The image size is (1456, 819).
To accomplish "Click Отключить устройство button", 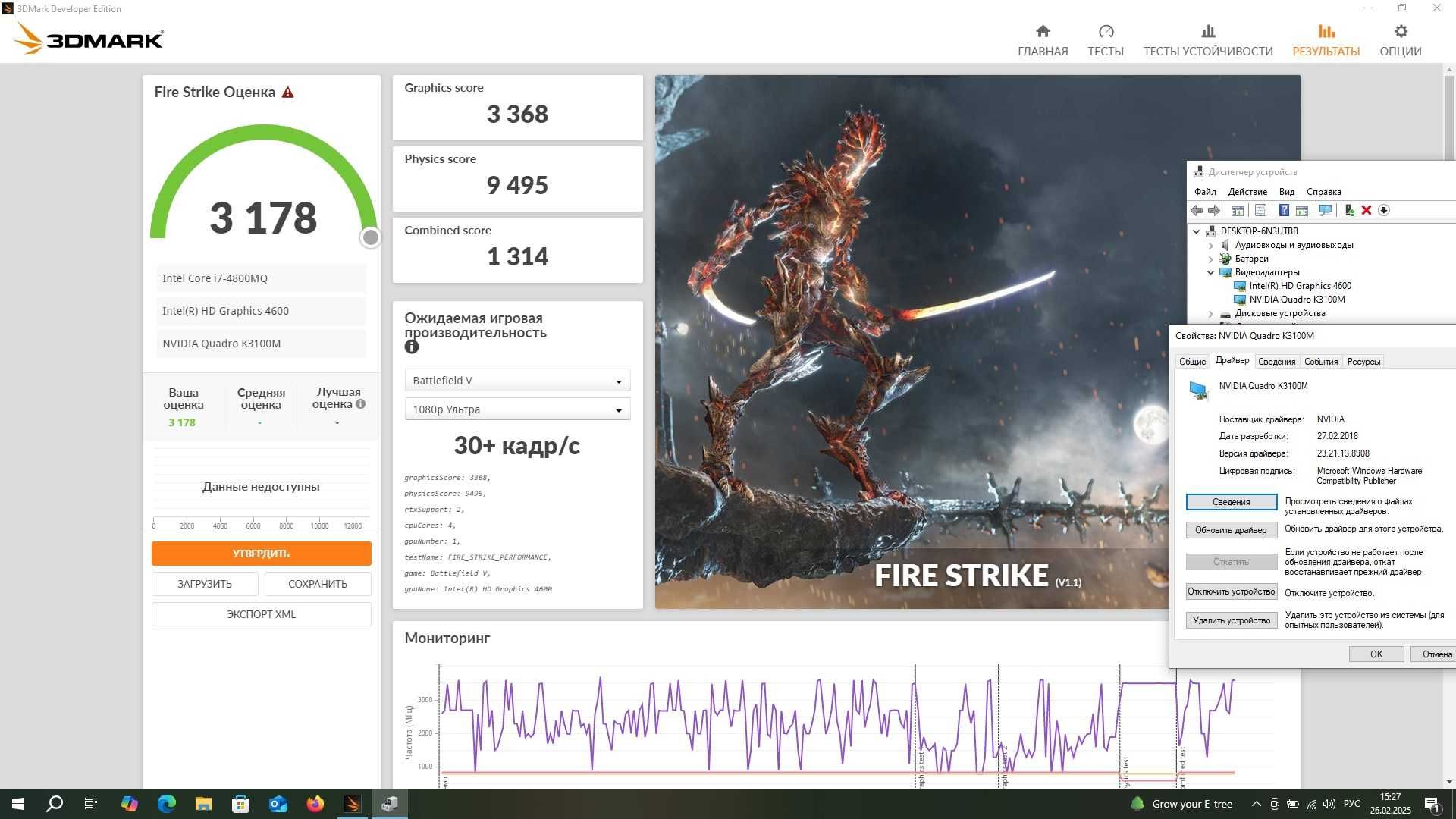I will point(1231,591).
